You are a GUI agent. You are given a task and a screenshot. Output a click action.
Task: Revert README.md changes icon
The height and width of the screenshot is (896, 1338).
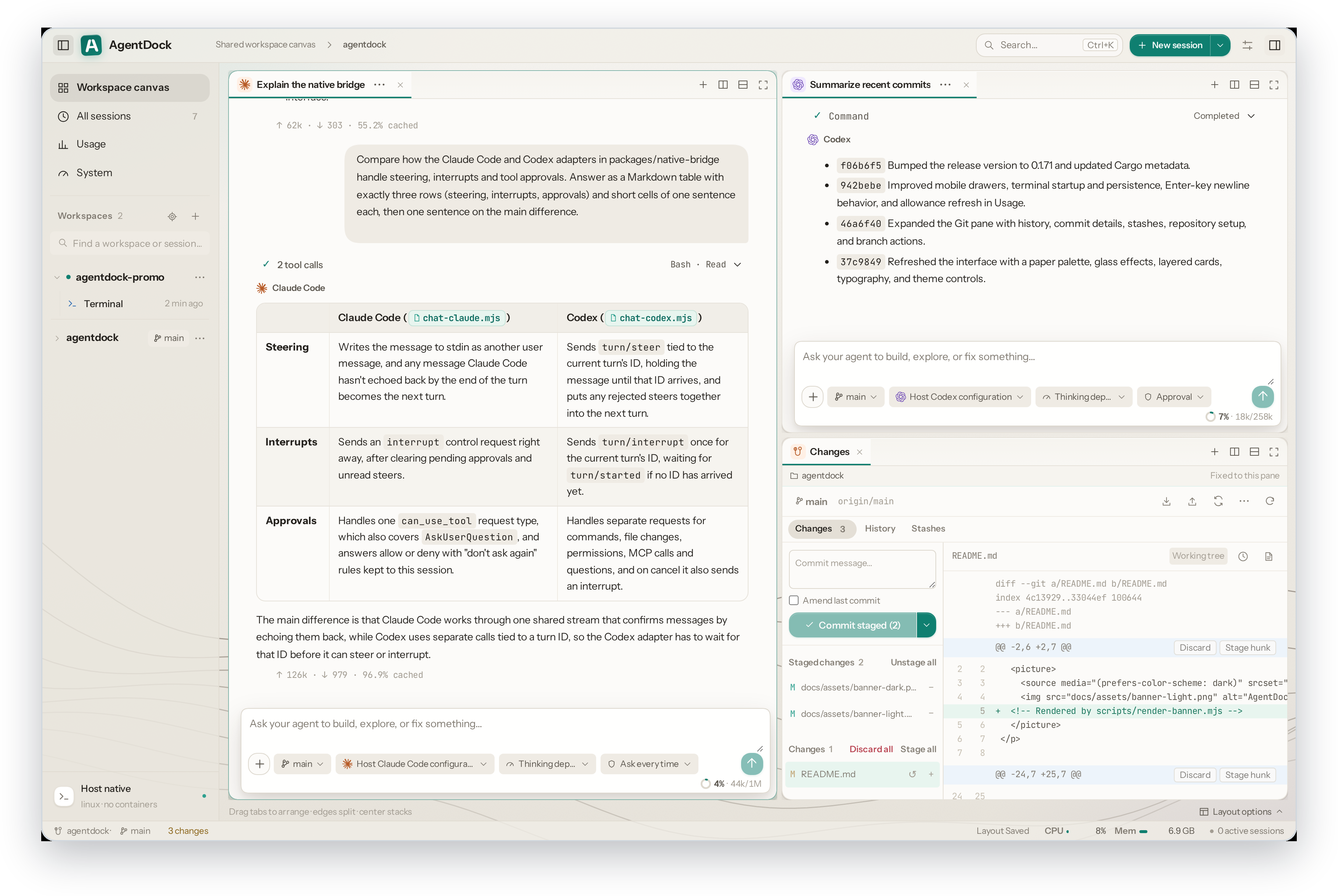tap(912, 774)
